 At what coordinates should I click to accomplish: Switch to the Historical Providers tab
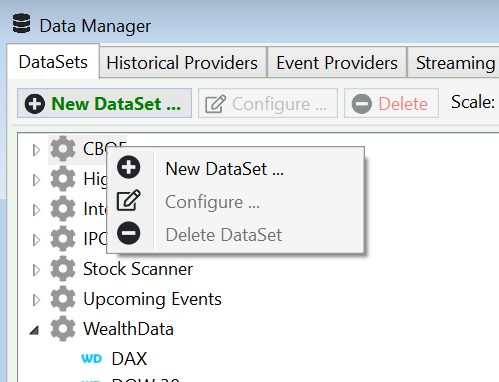point(183,62)
